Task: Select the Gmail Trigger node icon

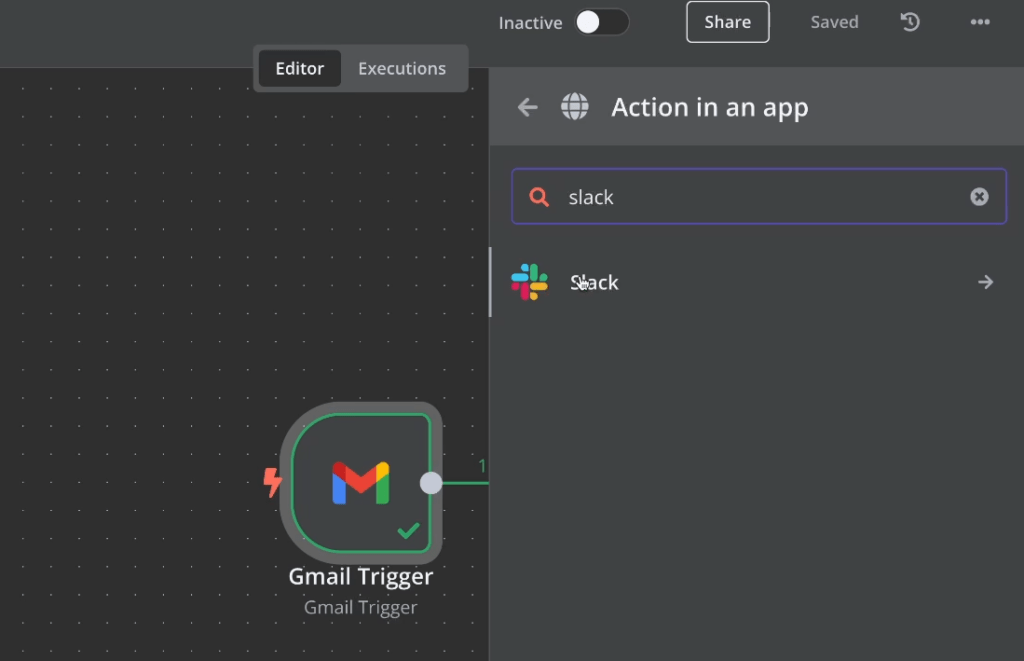Action: [360, 483]
